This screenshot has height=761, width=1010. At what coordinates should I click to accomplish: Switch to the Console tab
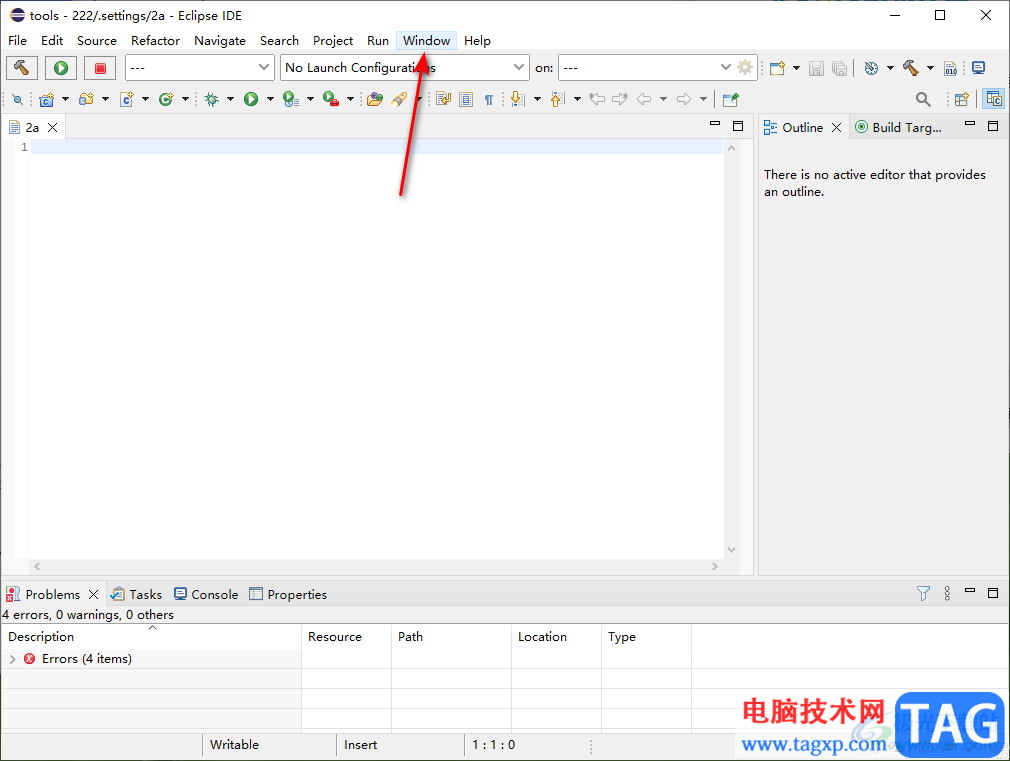coord(206,594)
